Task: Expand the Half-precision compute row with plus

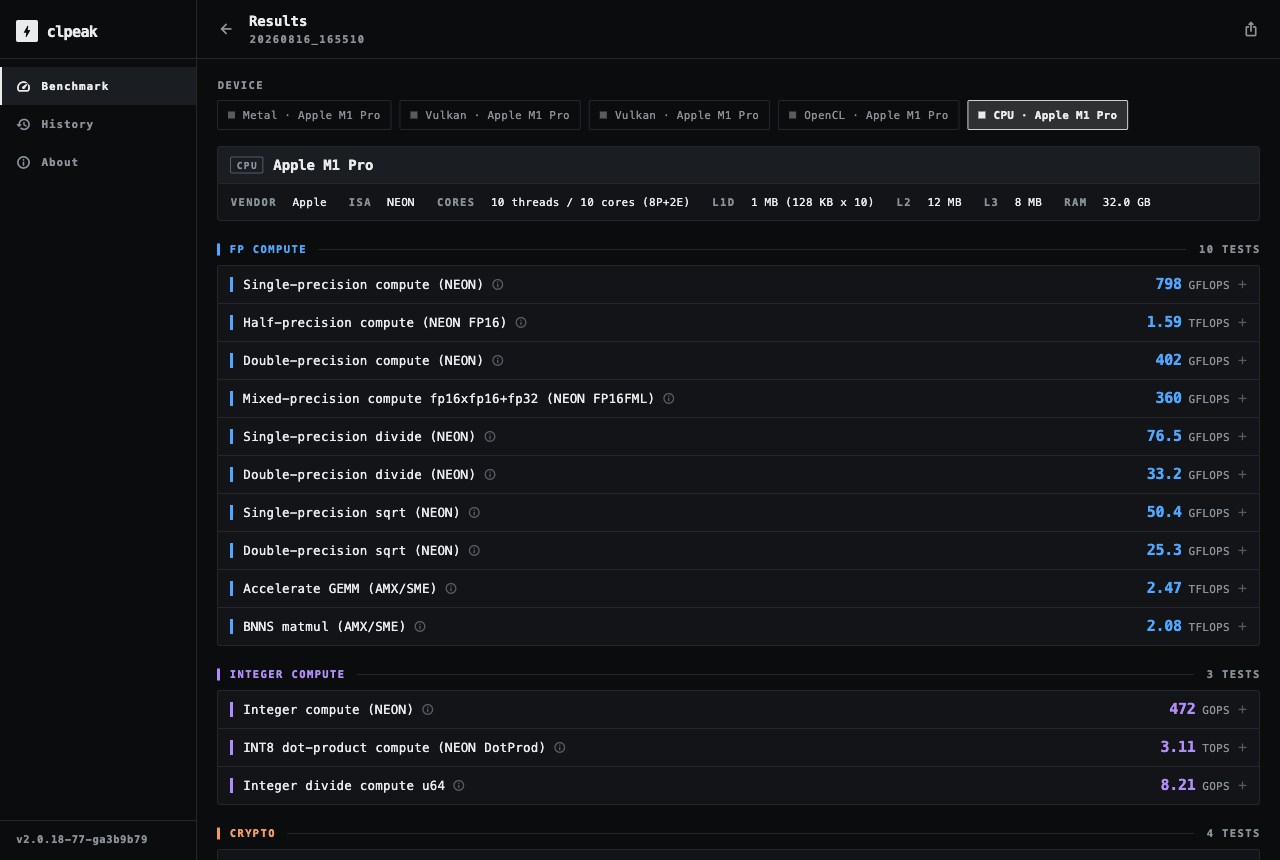Action: 1243,323
